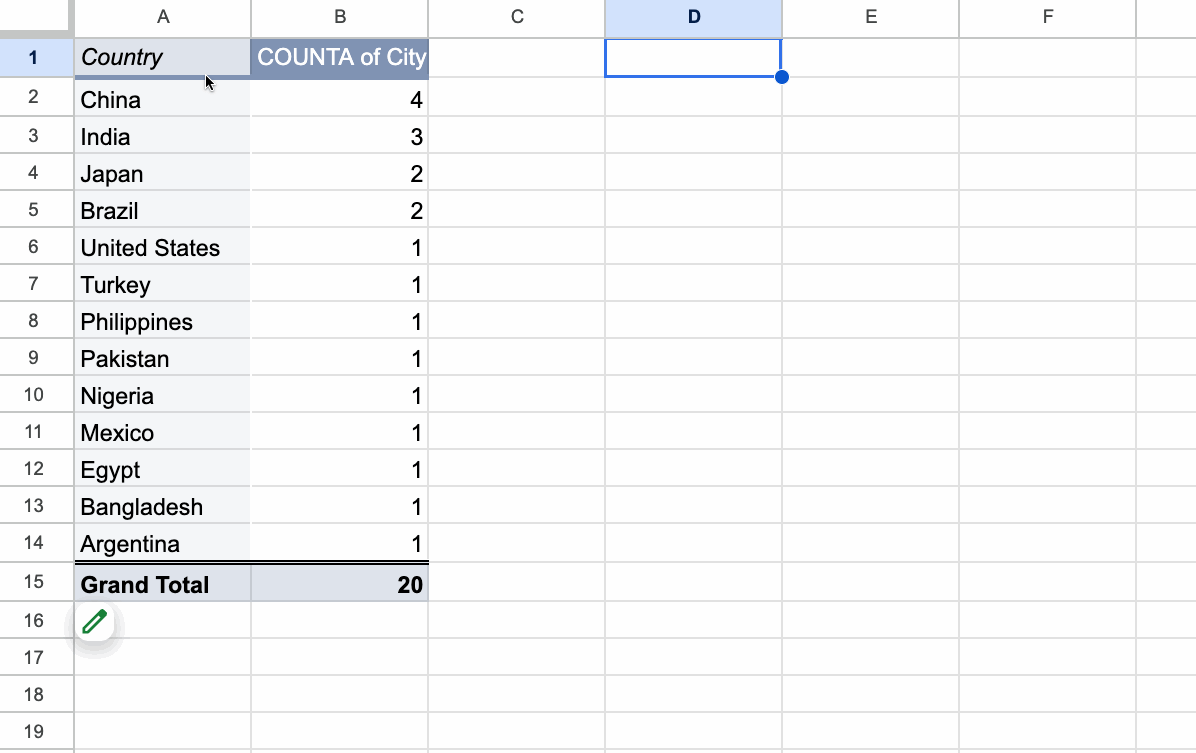Viewport: 1196px width, 753px height.
Task: Click the active cell D1
Action: click(x=693, y=58)
